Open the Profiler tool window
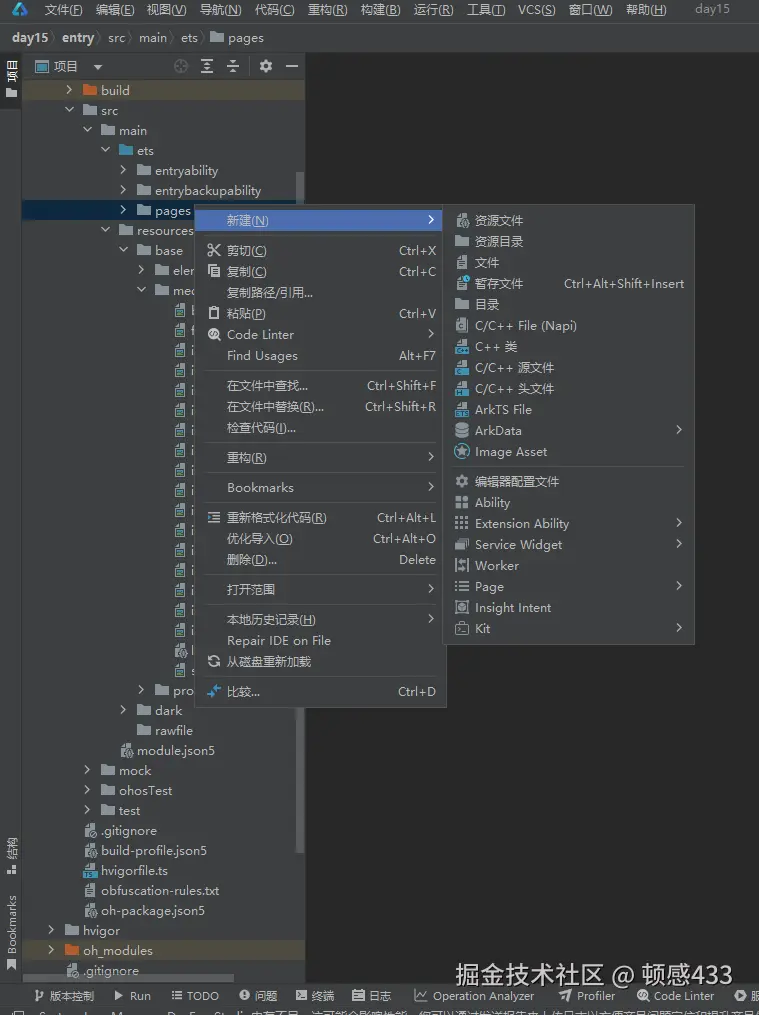The image size is (759, 1015). coord(587,996)
